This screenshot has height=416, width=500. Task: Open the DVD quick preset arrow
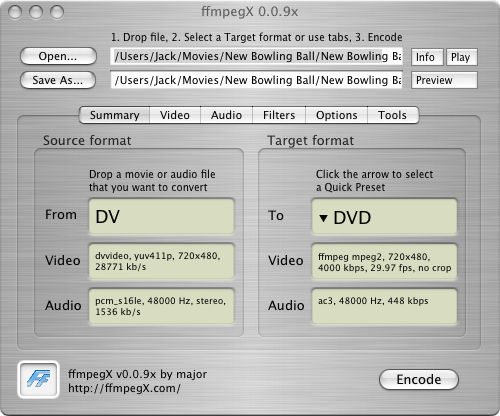323,218
